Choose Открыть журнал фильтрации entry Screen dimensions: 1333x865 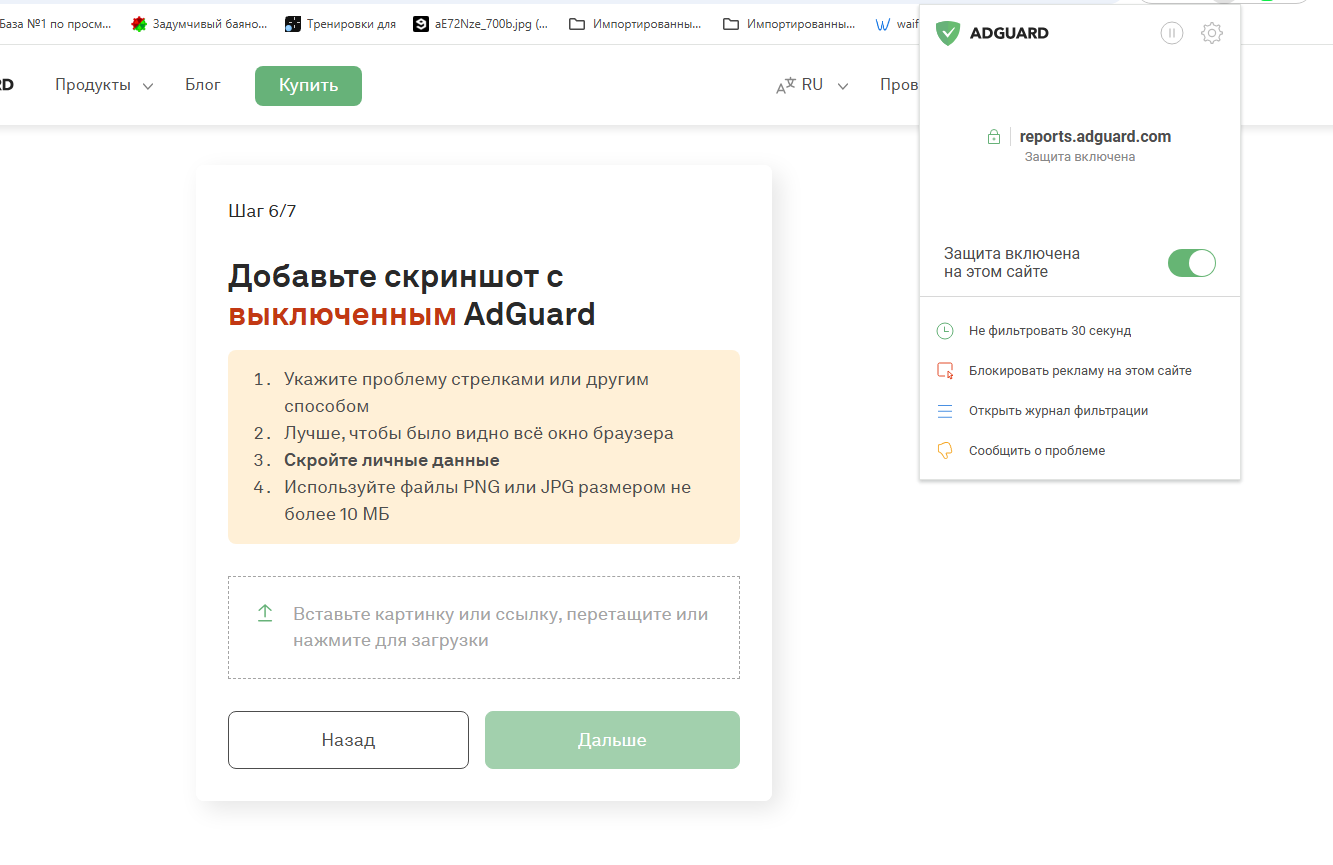[x=1058, y=411]
